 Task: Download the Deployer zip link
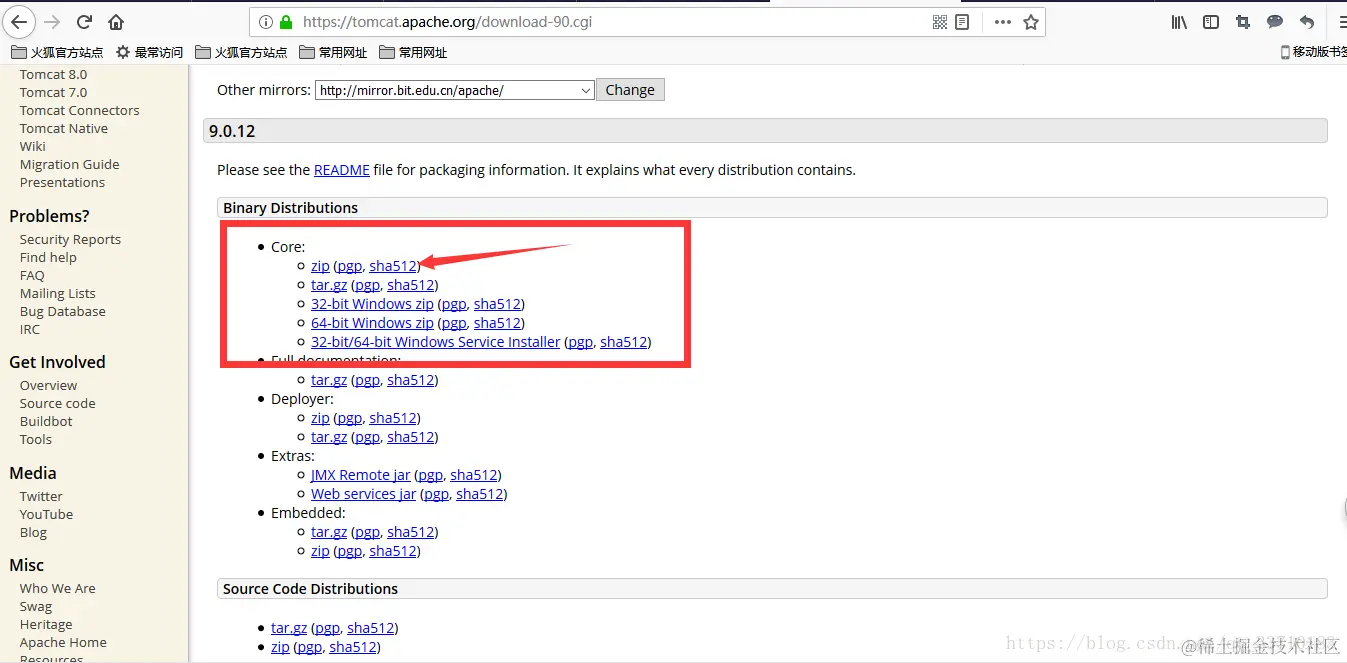tap(320, 418)
